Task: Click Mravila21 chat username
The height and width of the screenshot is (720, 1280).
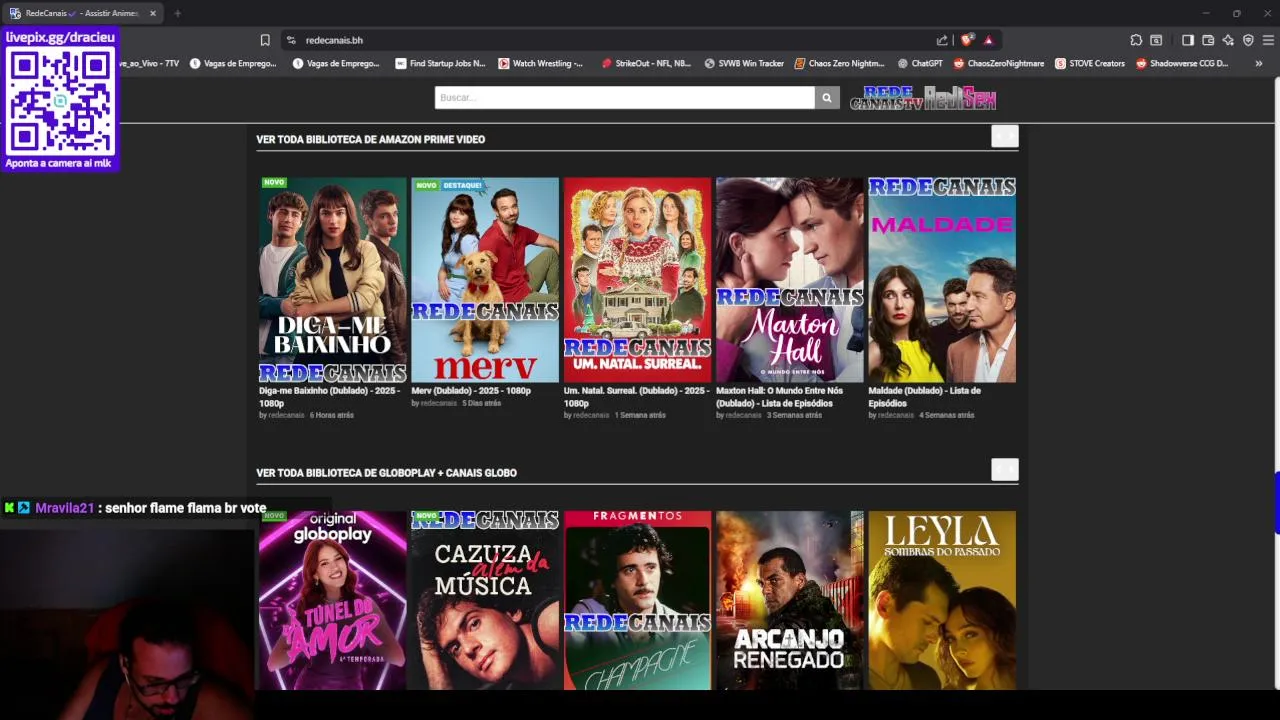Action: point(64,508)
